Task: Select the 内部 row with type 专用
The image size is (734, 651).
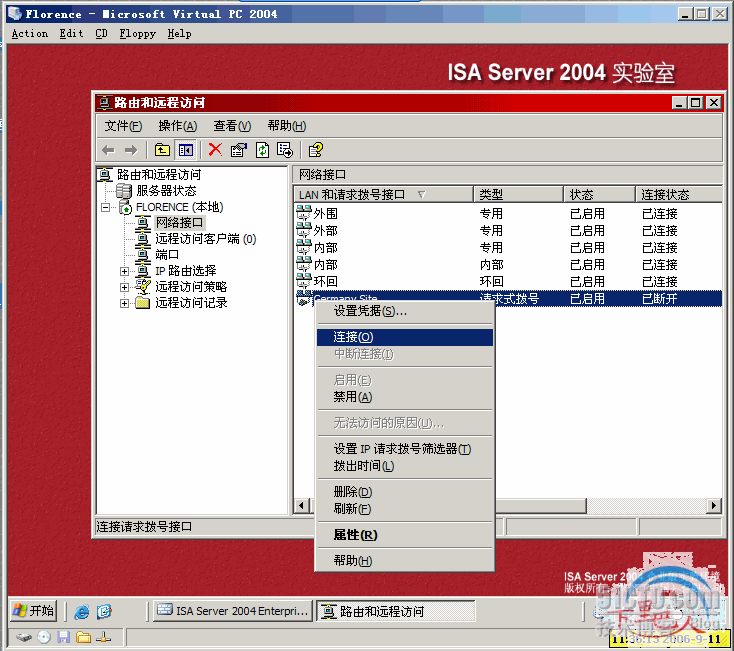Action: pos(508,248)
